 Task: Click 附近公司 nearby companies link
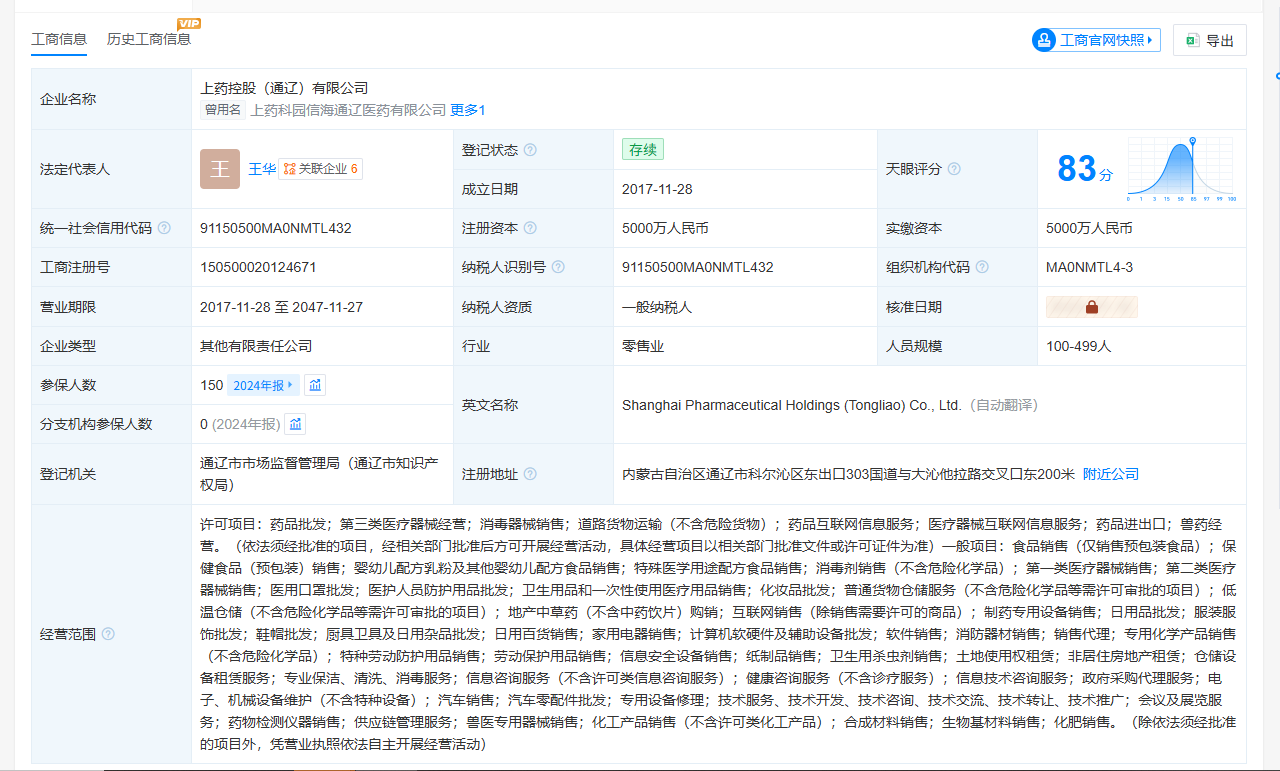(x=1110, y=474)
